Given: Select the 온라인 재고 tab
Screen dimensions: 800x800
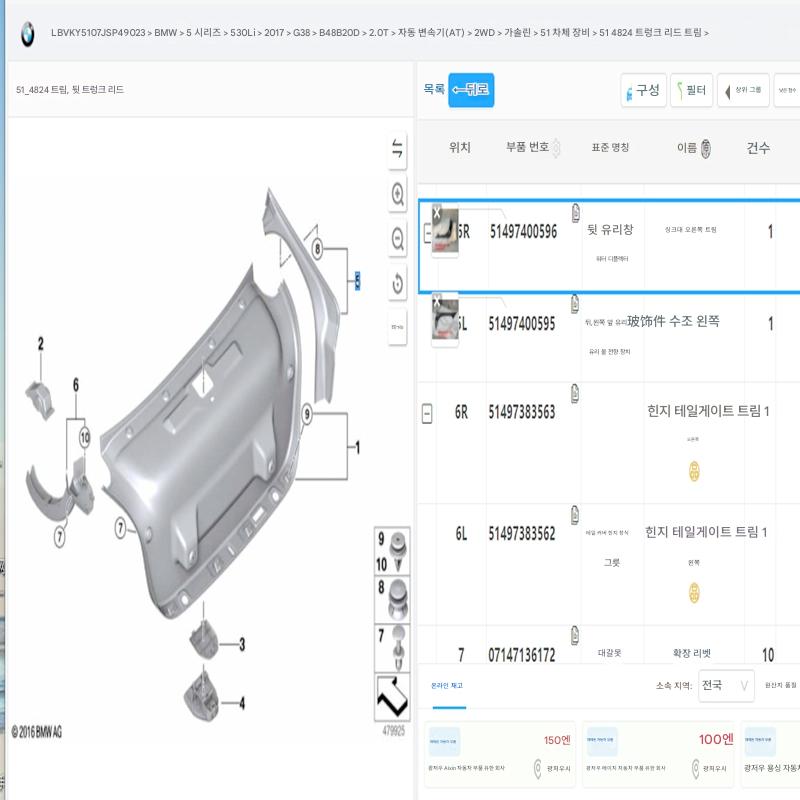Looking at the screenshot, I should click(446, 685).
